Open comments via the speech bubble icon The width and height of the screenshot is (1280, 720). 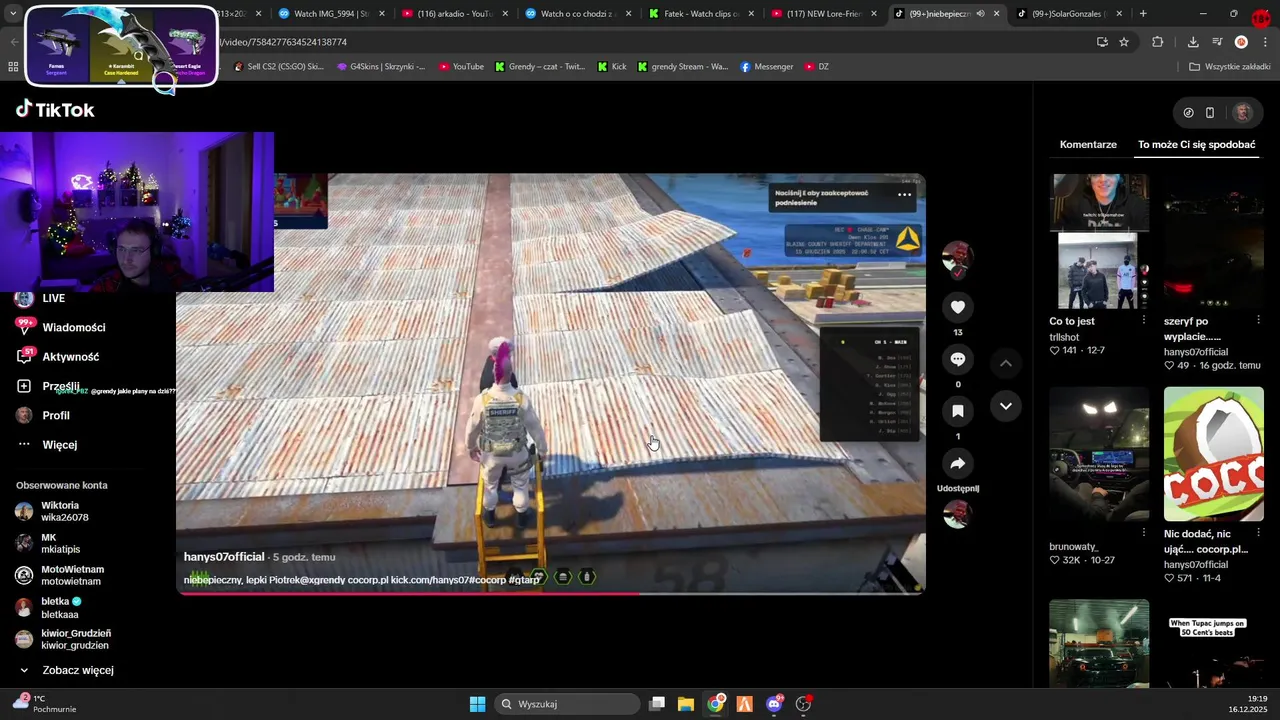(957, 359)
